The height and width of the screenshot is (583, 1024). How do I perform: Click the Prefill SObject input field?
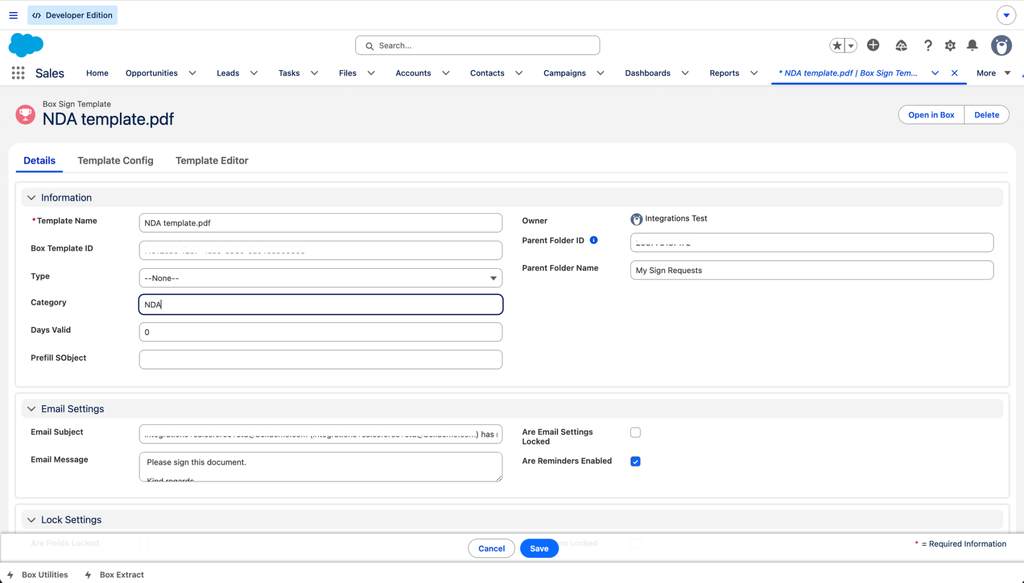coord(321,360)
